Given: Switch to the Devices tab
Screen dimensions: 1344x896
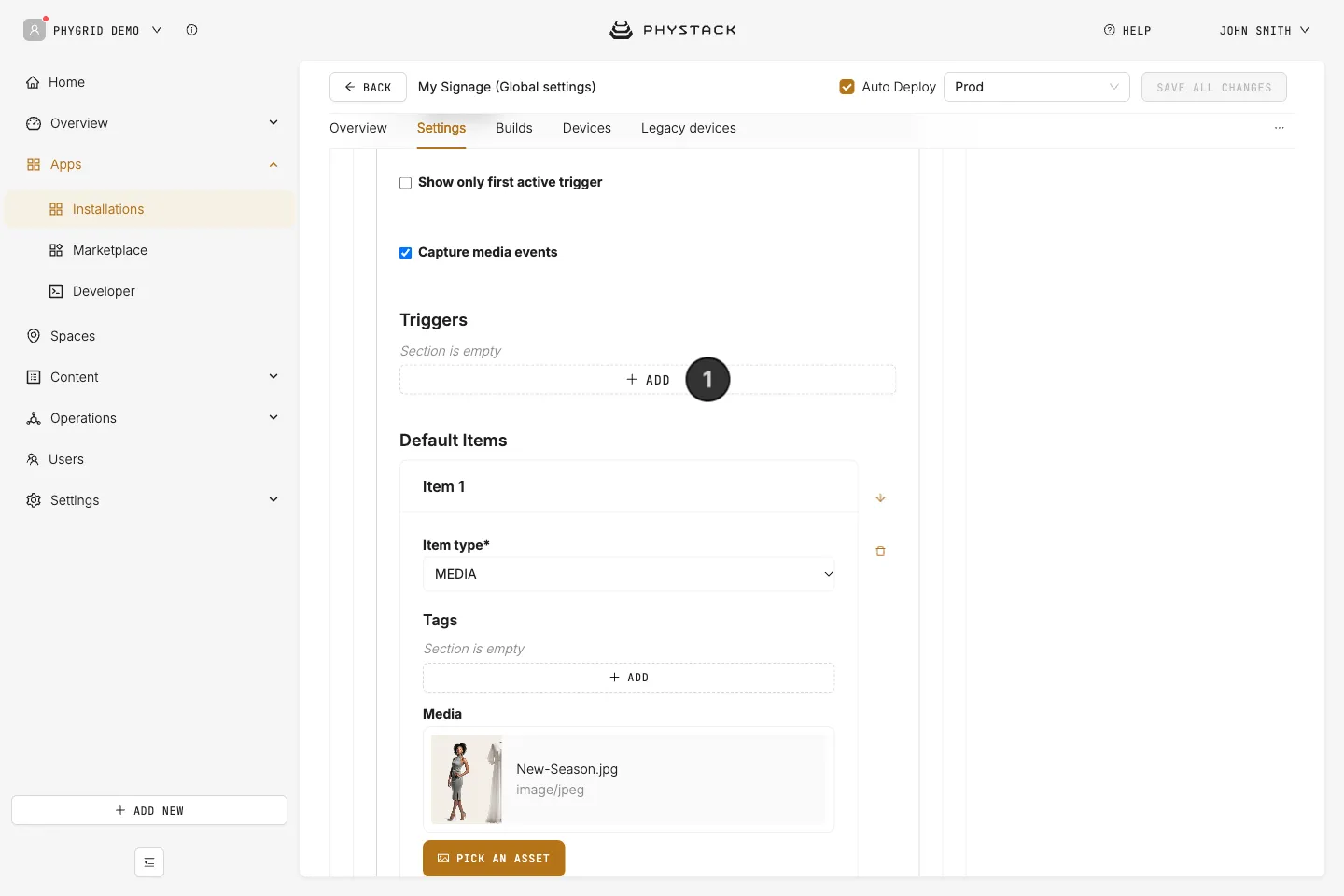Looking at the screenshot, I should click(587, 128).
